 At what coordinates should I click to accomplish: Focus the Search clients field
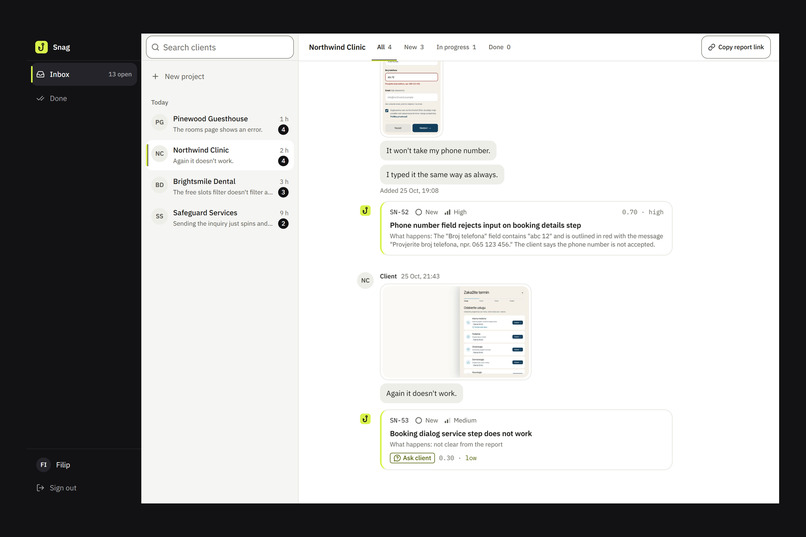219,47
